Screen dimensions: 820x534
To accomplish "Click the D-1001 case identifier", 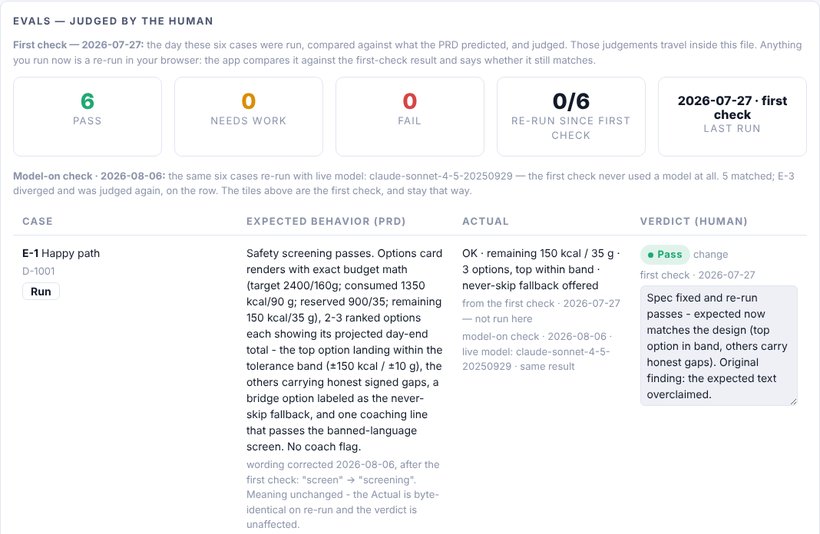I will [39, 271].
